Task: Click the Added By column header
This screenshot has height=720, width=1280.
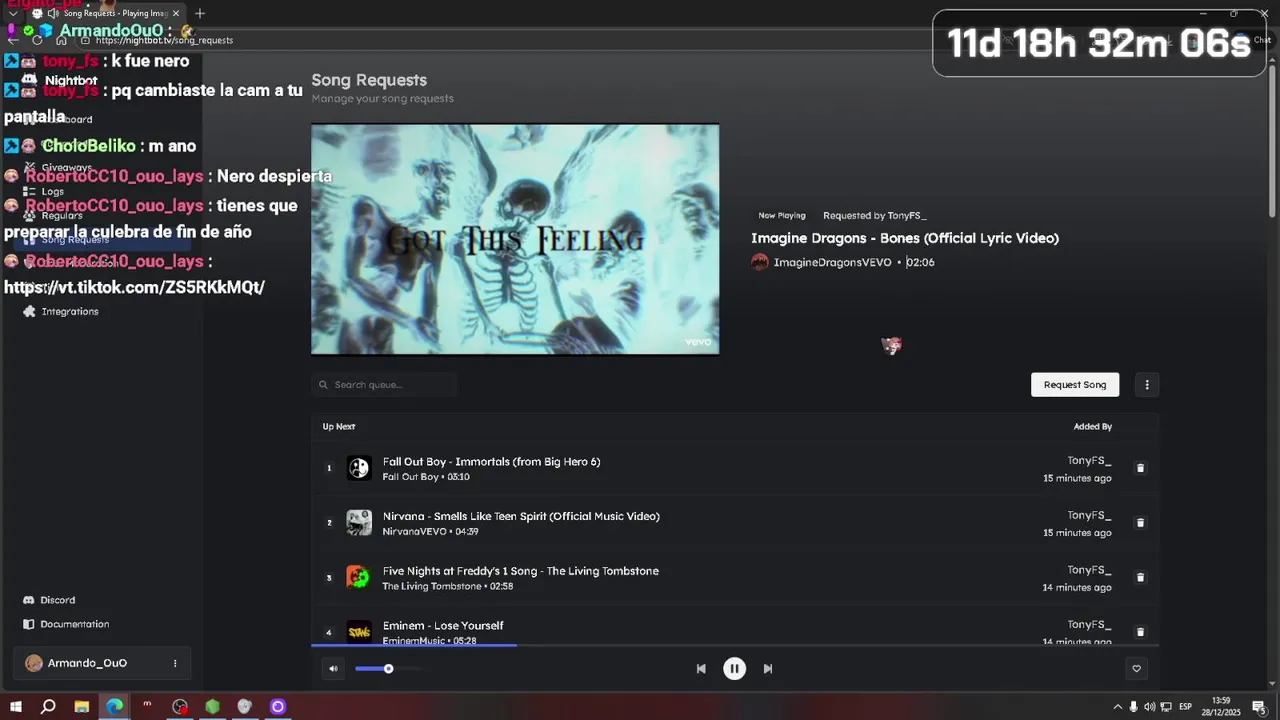Action: click(1093, 426)
